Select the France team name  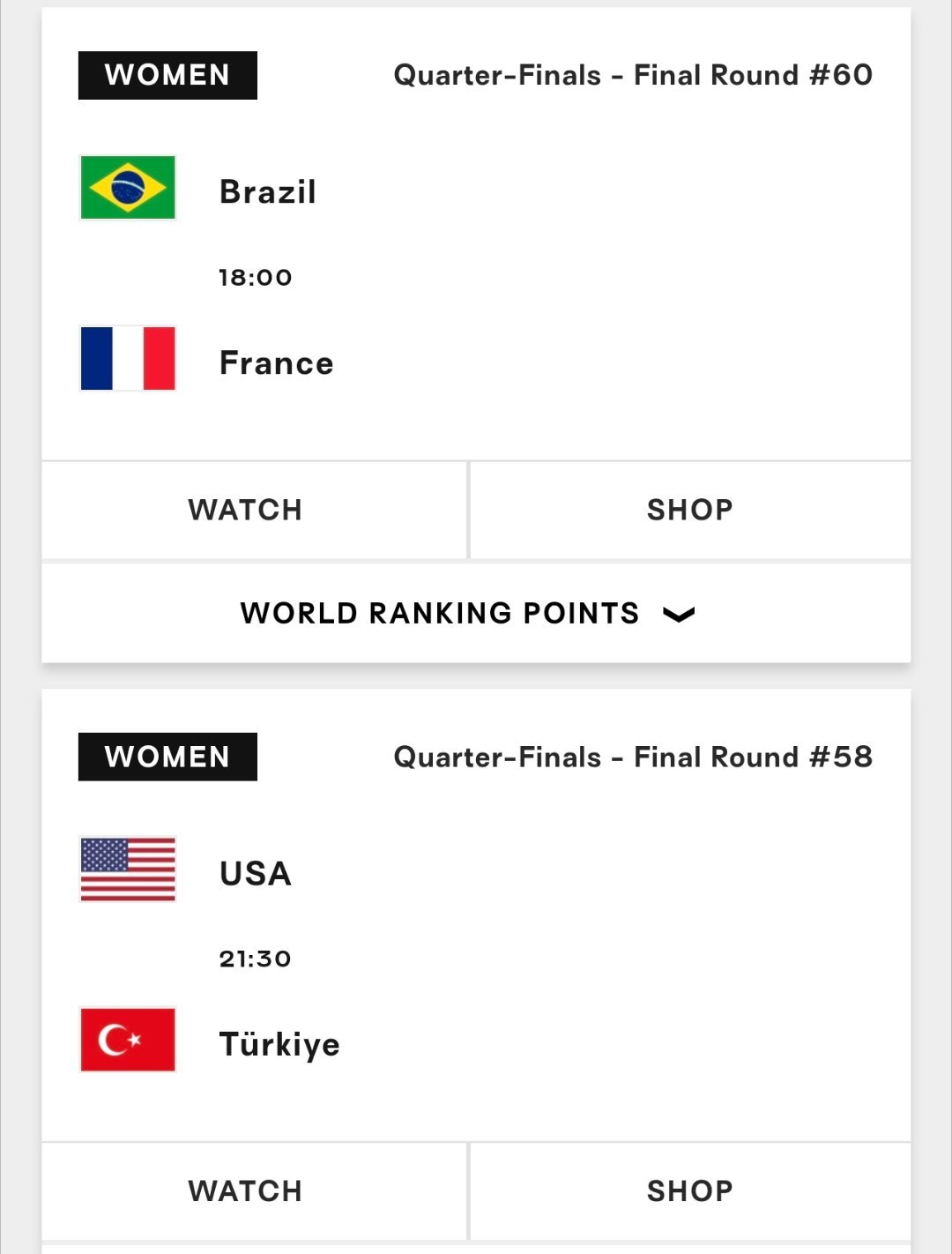click(277, 362)
